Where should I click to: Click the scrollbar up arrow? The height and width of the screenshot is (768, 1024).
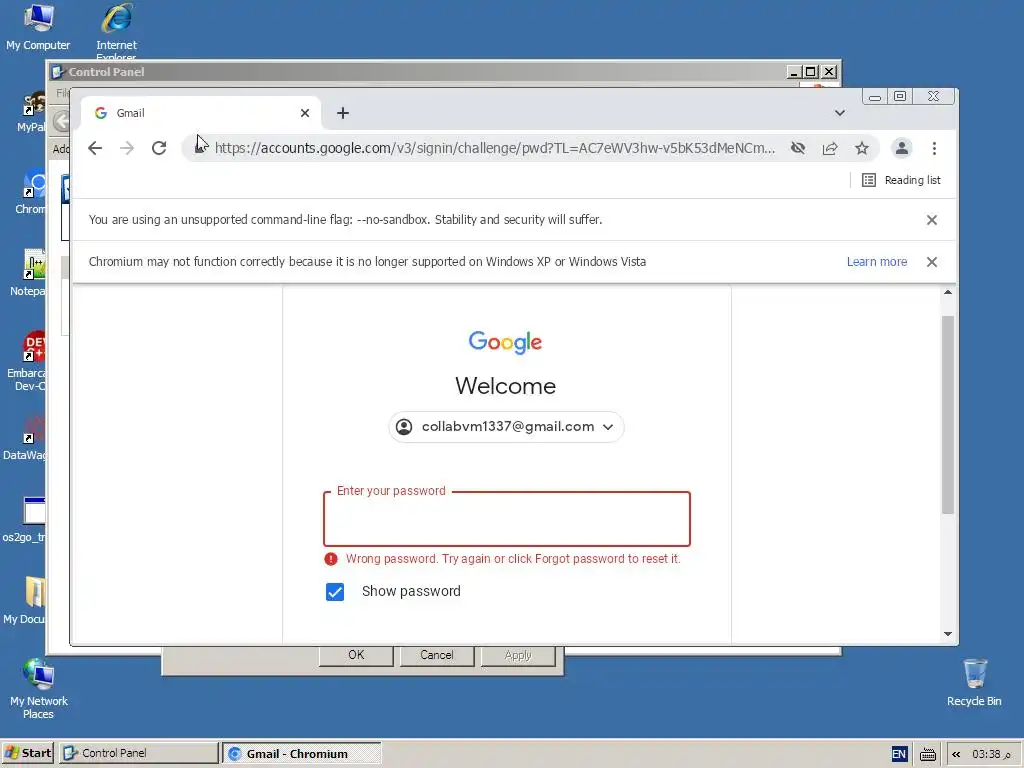point(948,293)
